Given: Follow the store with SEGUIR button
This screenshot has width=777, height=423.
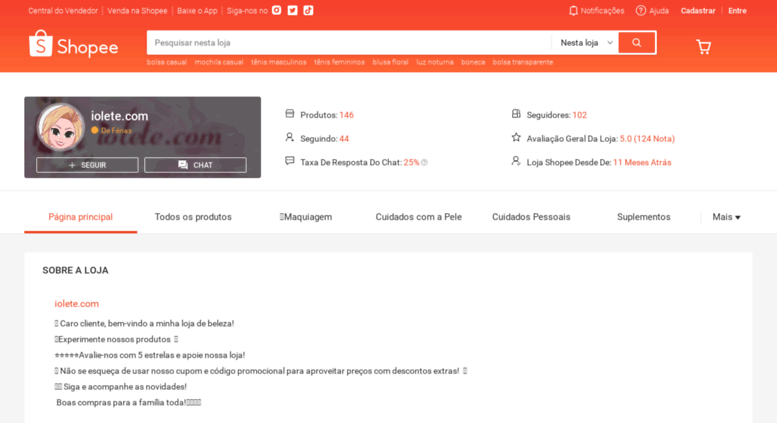Looking at the screenshot, I should pyautogui.click(x=87, y=165).
